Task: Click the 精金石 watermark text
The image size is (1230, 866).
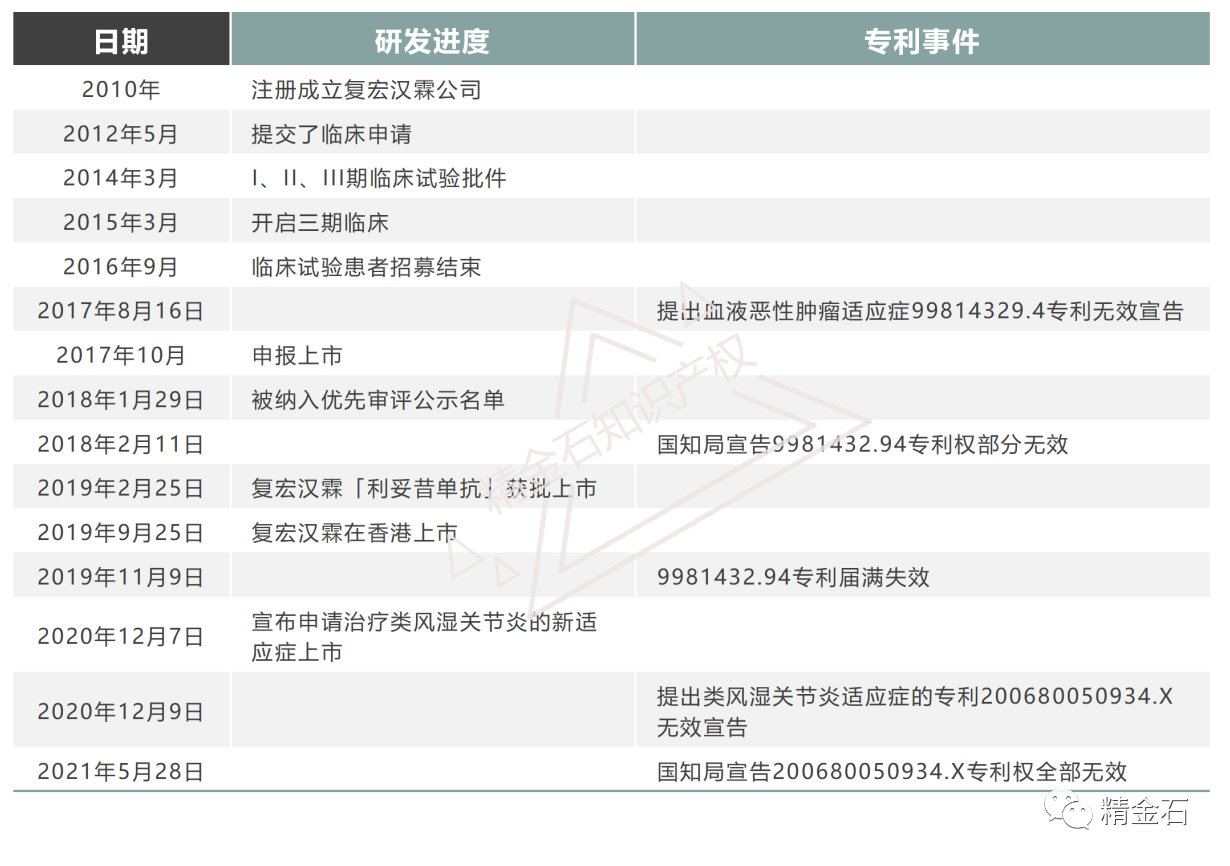Action: point(1143,812)
